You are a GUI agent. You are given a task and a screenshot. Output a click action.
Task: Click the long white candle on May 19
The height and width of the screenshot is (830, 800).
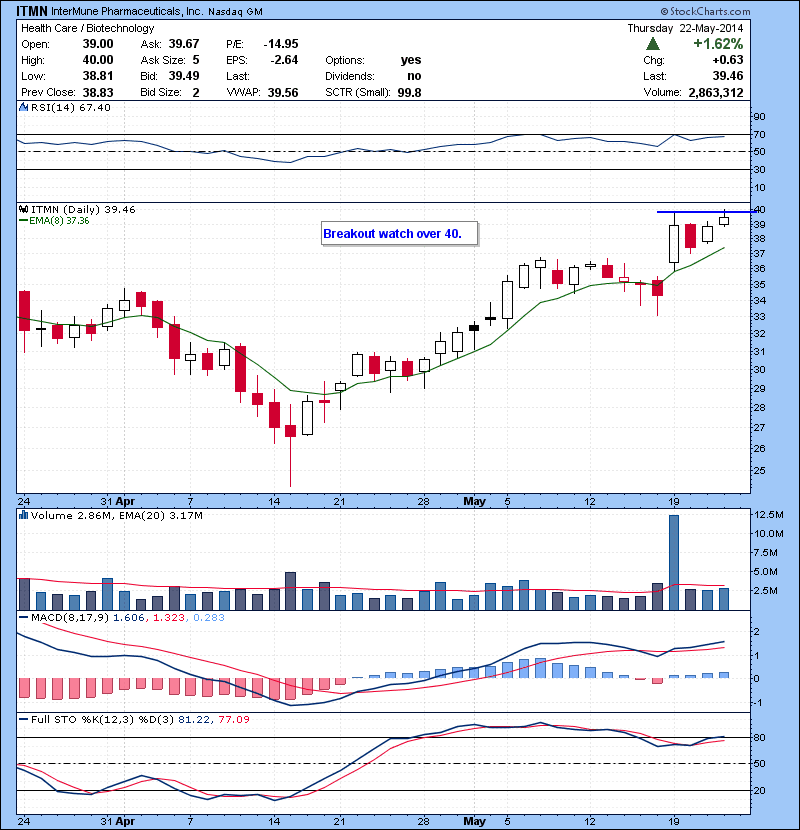click(x=673, y=244)
